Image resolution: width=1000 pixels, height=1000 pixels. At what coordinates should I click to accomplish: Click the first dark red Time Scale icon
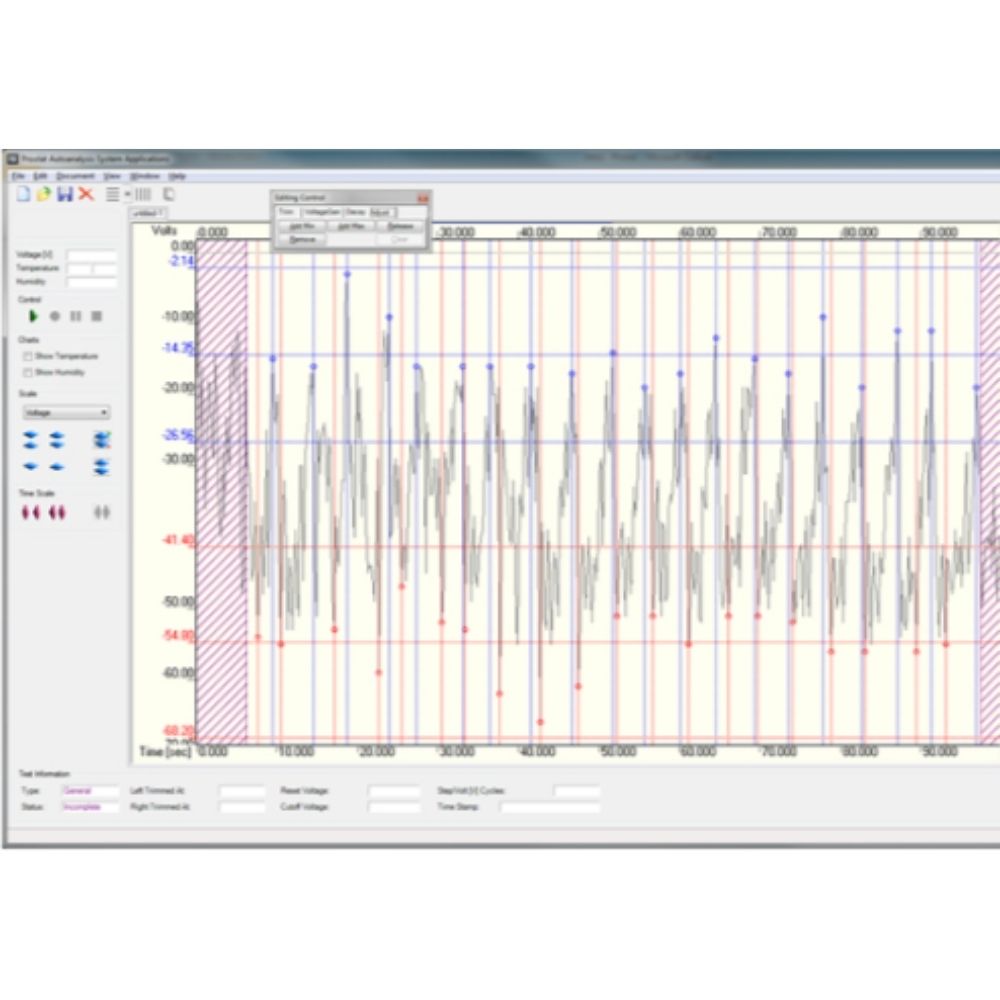(x=31, y=512)
